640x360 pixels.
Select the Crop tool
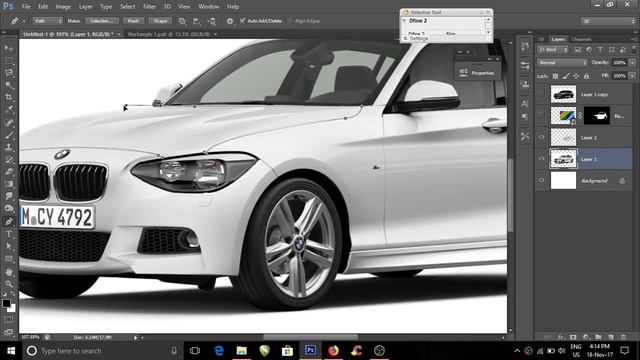point(9,97)
